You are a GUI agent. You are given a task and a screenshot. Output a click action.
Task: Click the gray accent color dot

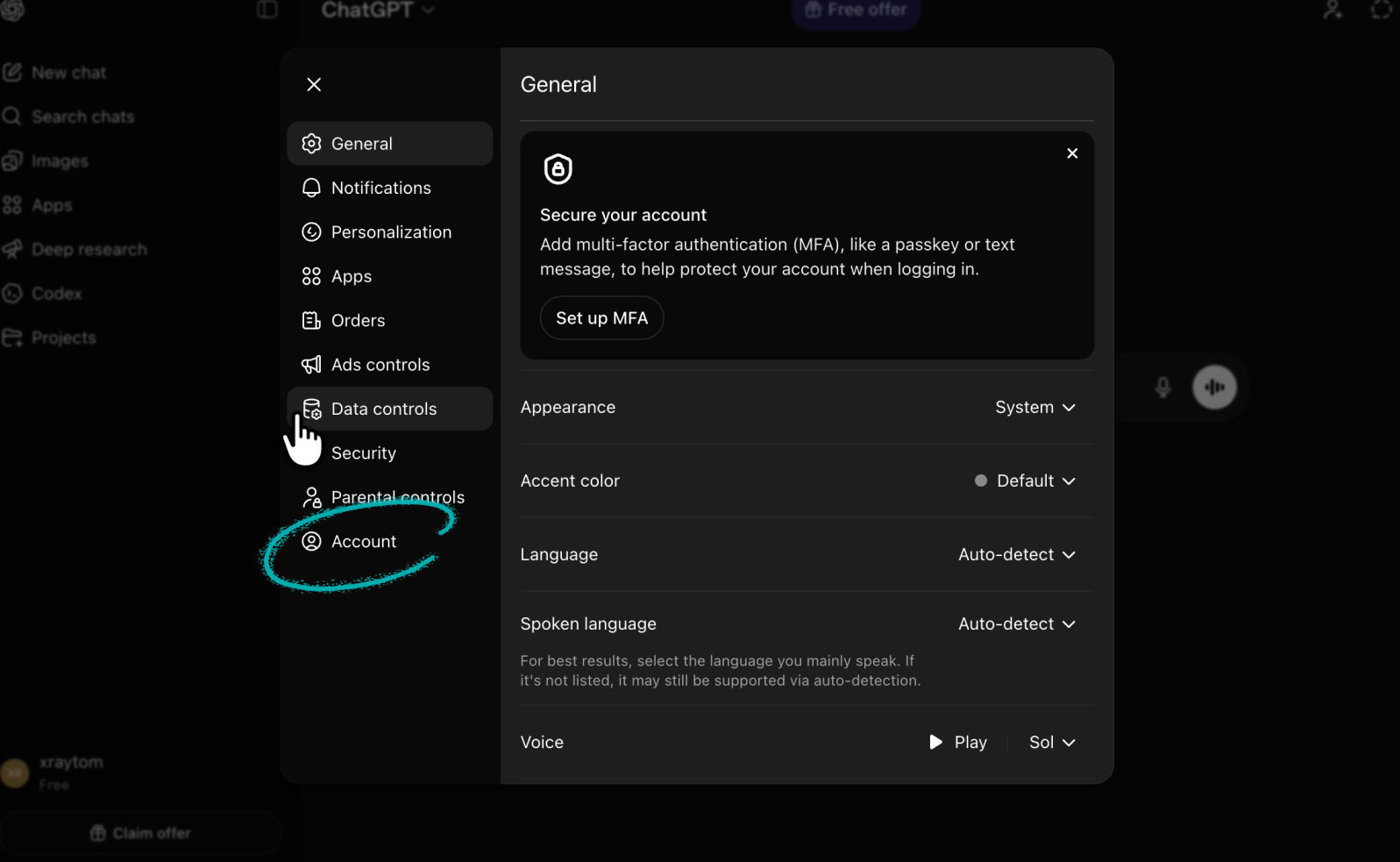click(x=981, y=481)
